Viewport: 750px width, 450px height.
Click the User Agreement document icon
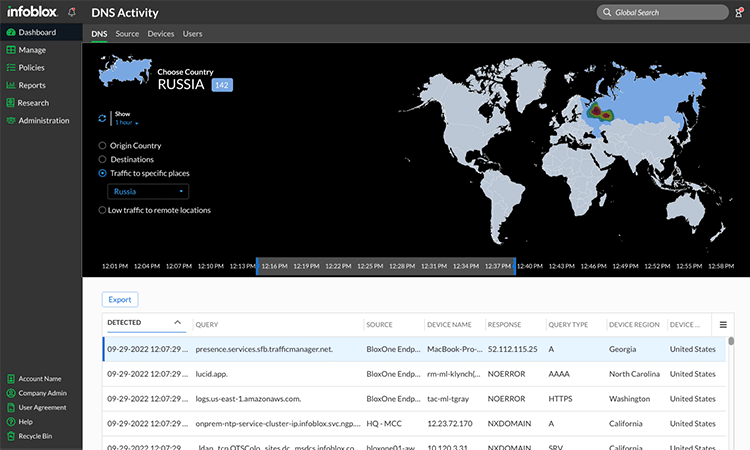click(11, 407)
